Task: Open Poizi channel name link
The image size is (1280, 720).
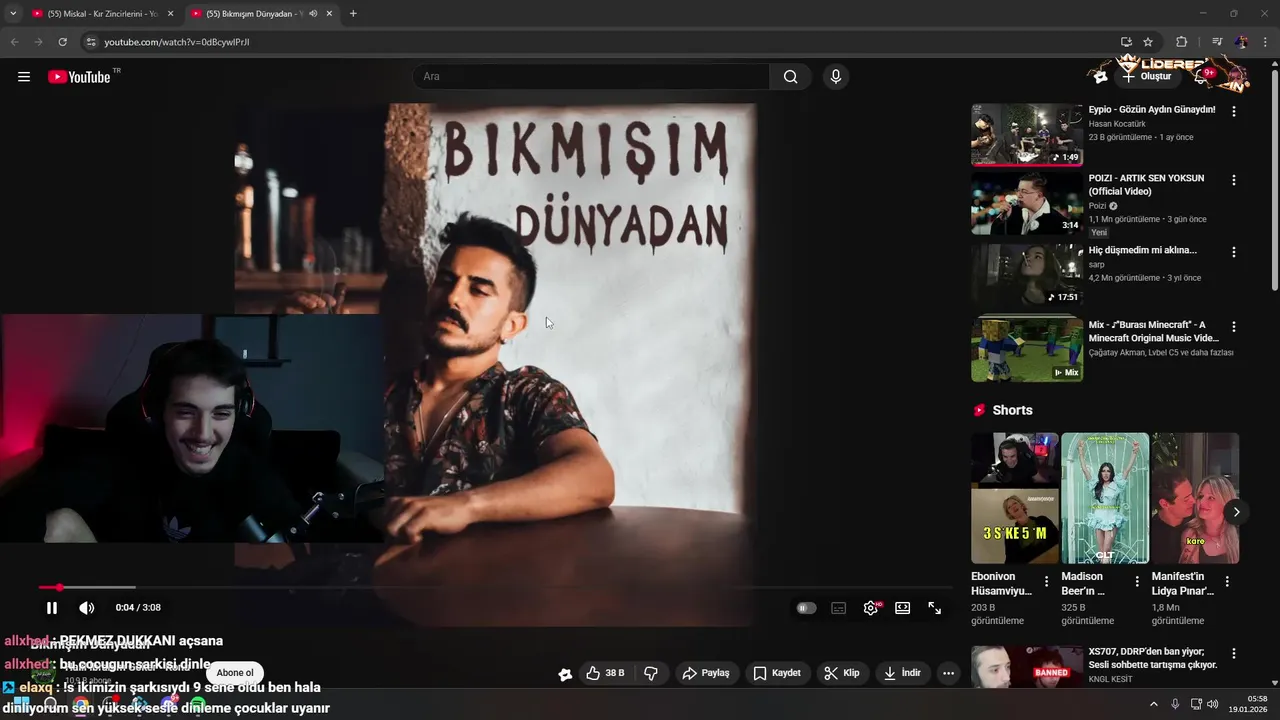Action: [x=1097, y=206]
